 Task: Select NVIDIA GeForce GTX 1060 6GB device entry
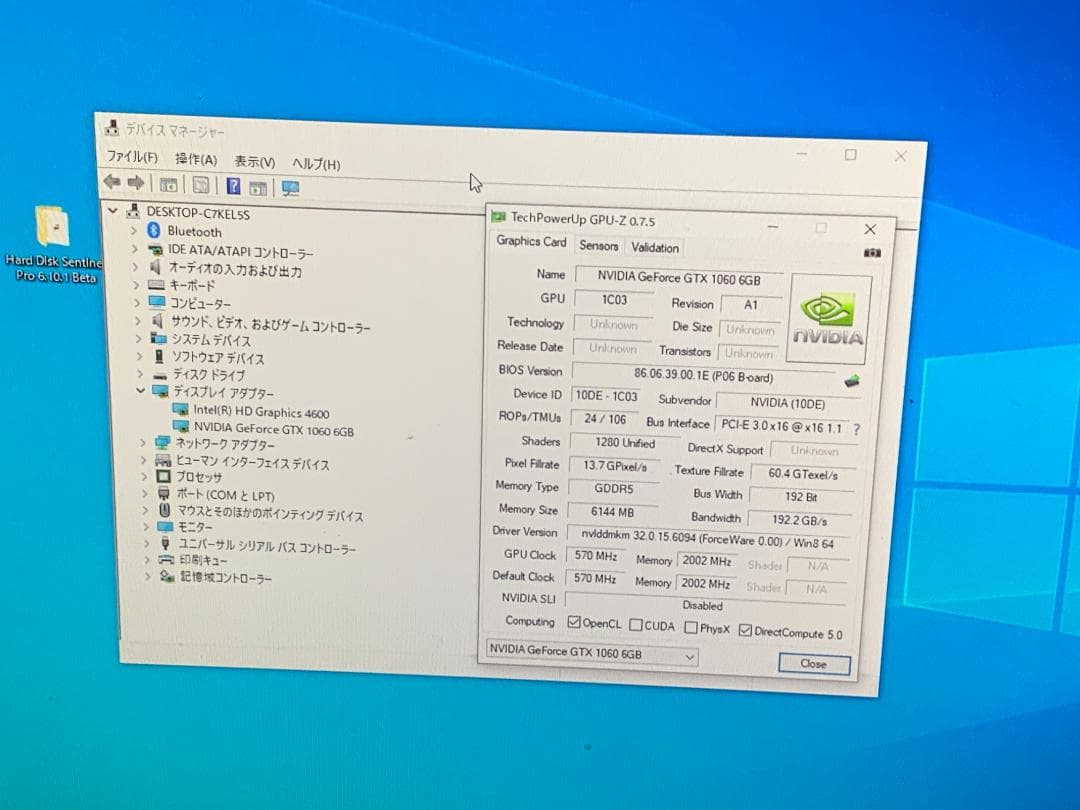(x=270, y=428)
